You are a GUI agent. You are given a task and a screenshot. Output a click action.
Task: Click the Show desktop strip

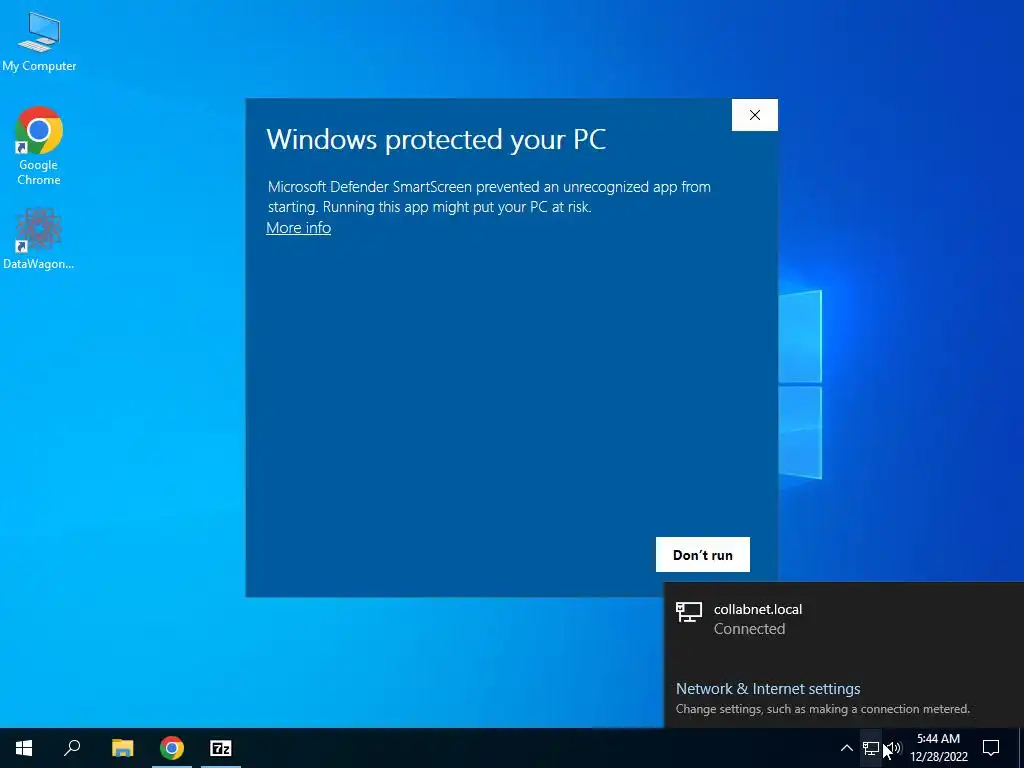click(x=1021, y=748)
